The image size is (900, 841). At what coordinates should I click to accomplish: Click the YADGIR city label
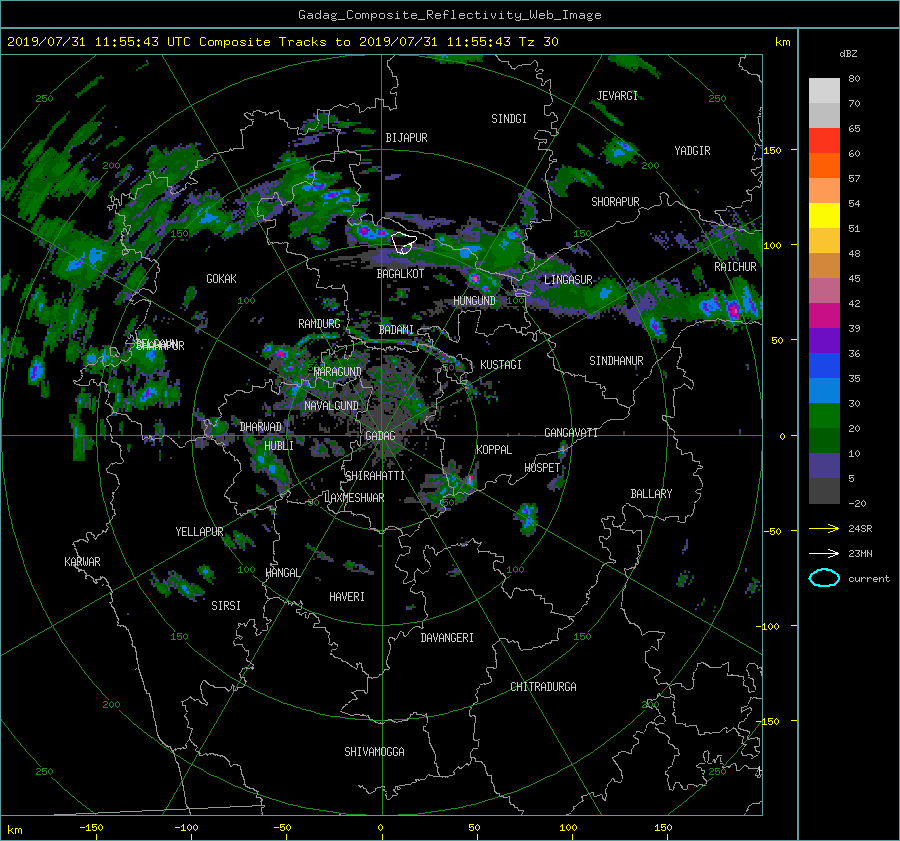click(x=692, y=151)
